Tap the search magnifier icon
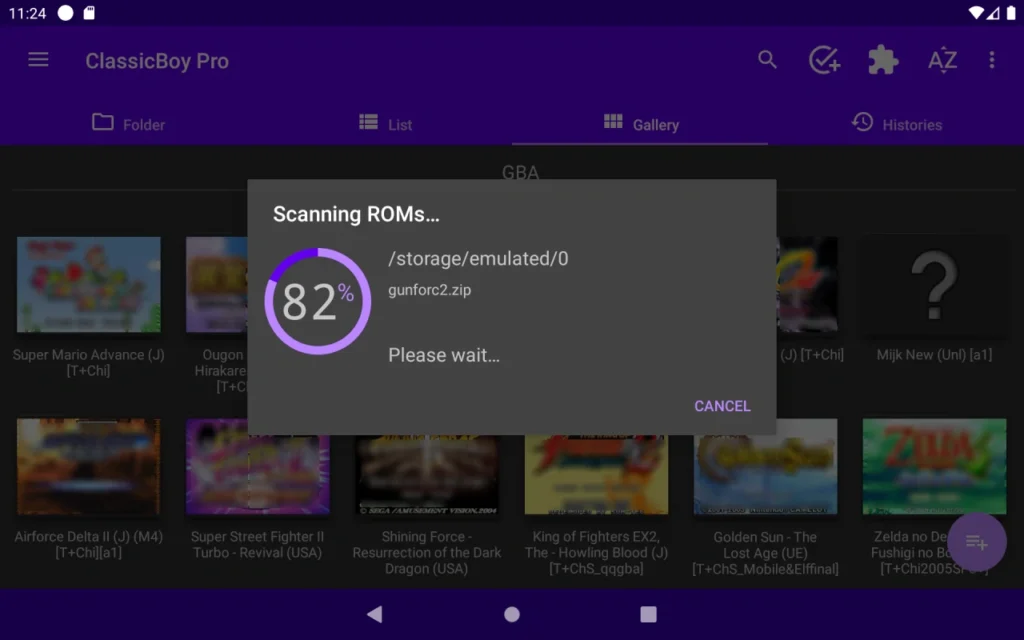Screen dimensions: 1024x640 767,60
